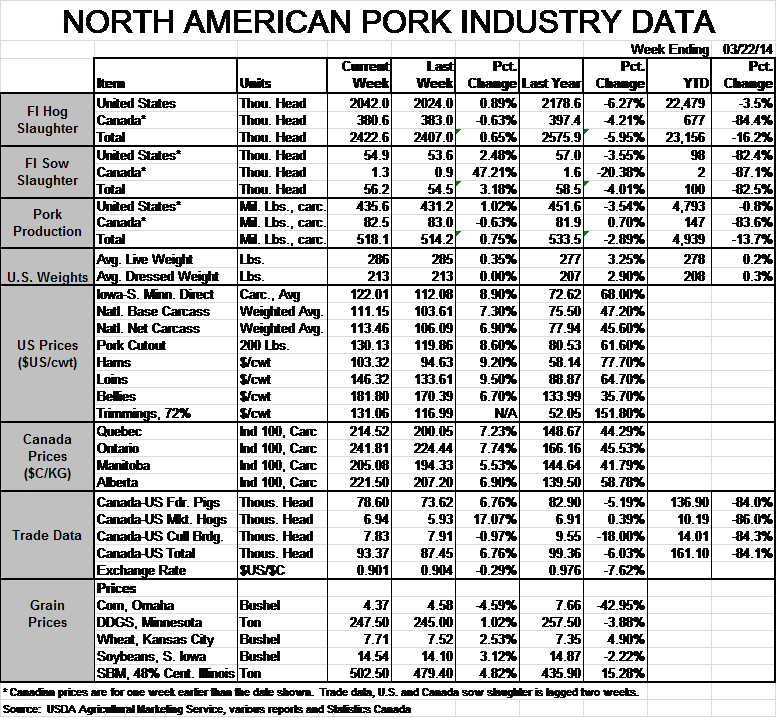Select 'Canada-US Cull Brdg.' row label
This screenshot has height=718, width=777.
point(160,537)
